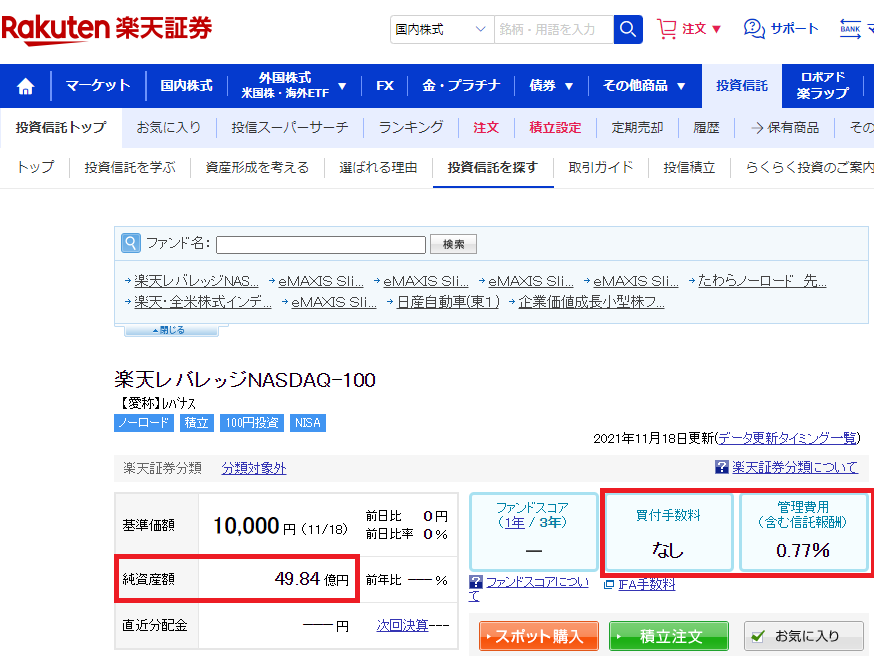Open 取引ガイド

click(x=601, y=167)
